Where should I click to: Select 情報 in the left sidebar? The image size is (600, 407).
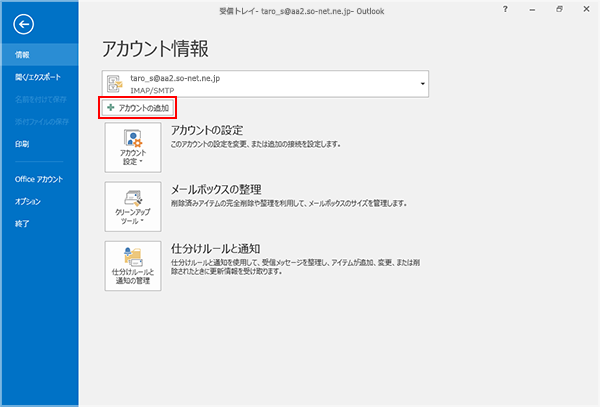(22, 55)
